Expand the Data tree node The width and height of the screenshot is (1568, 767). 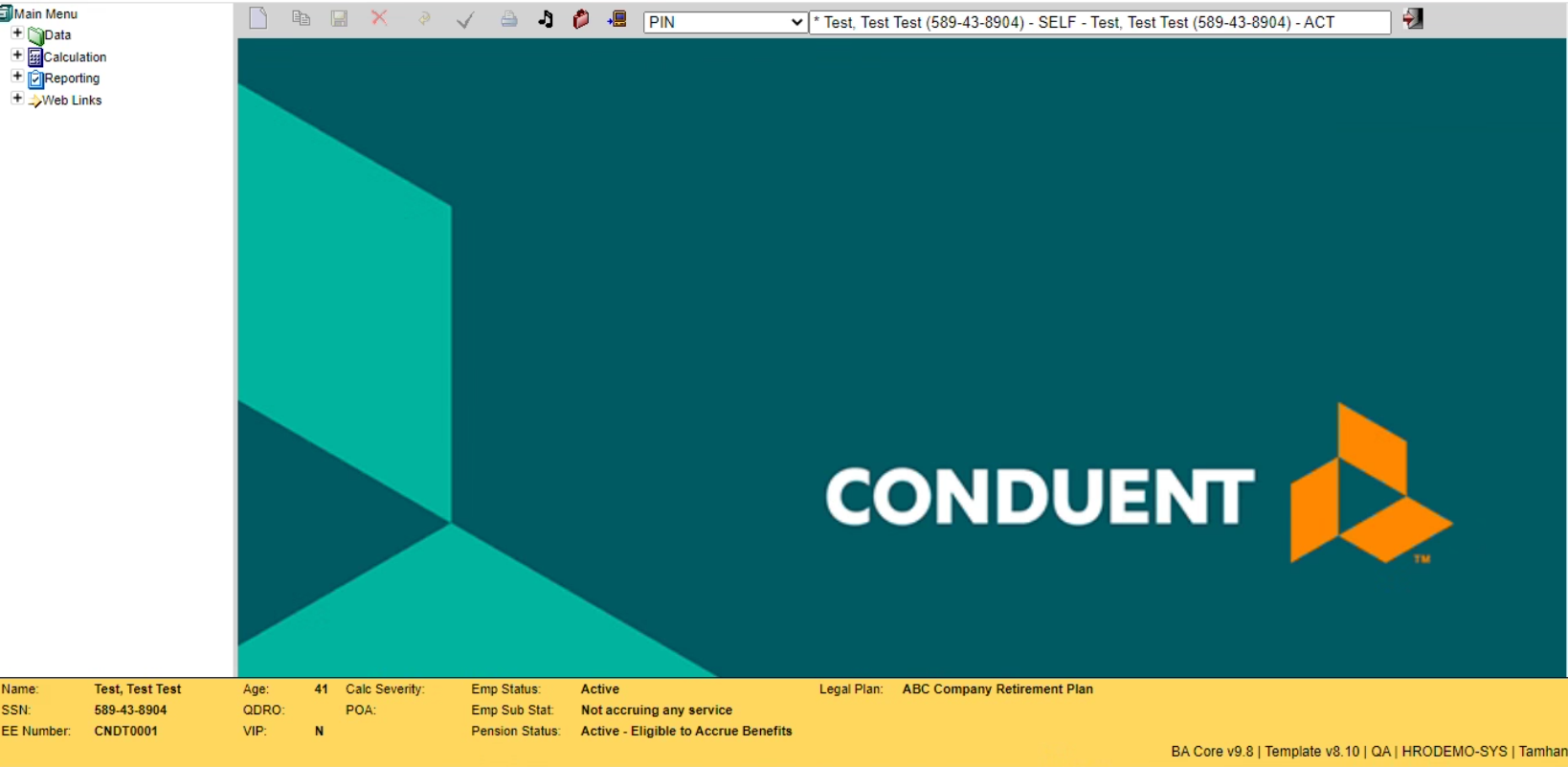(x=16, y=33)
